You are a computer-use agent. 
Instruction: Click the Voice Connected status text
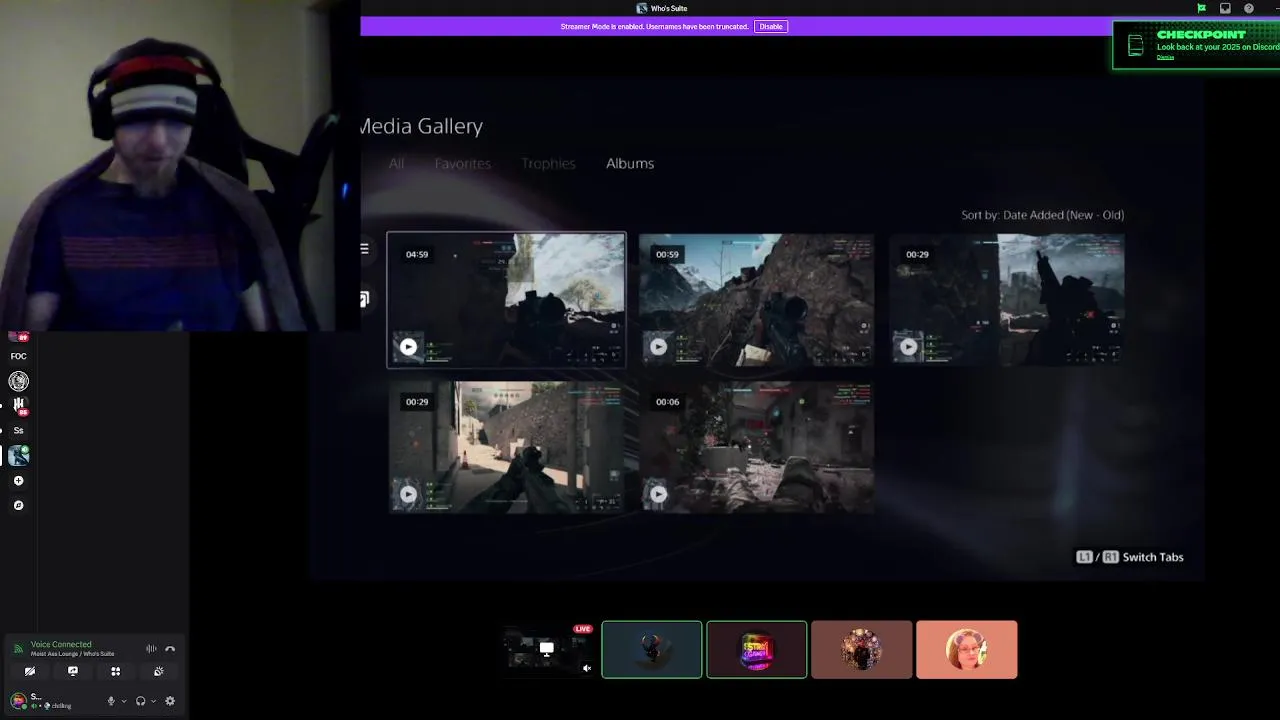[61, 645]
